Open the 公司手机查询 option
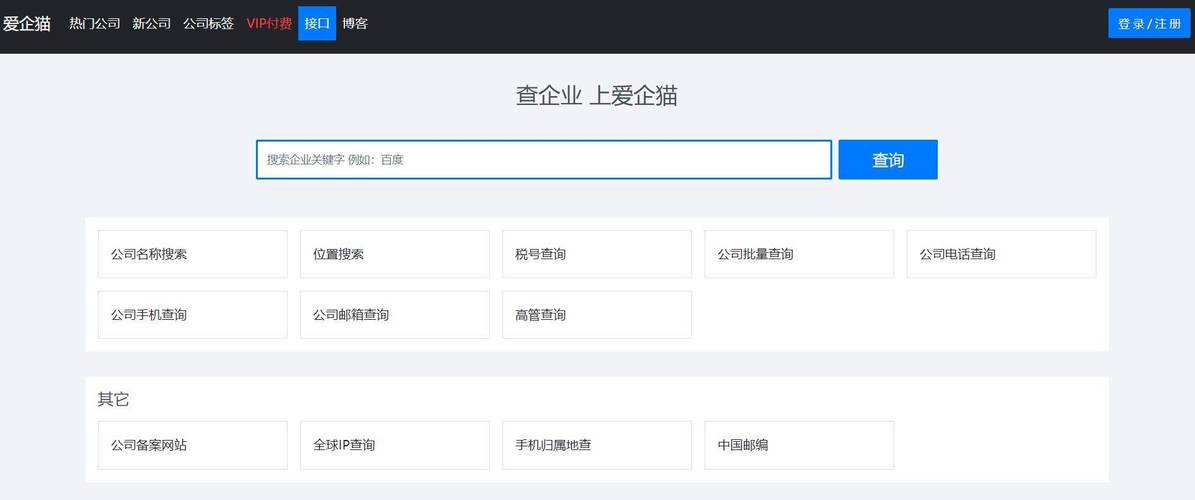 pyautogui.click(x=192, y=315)
